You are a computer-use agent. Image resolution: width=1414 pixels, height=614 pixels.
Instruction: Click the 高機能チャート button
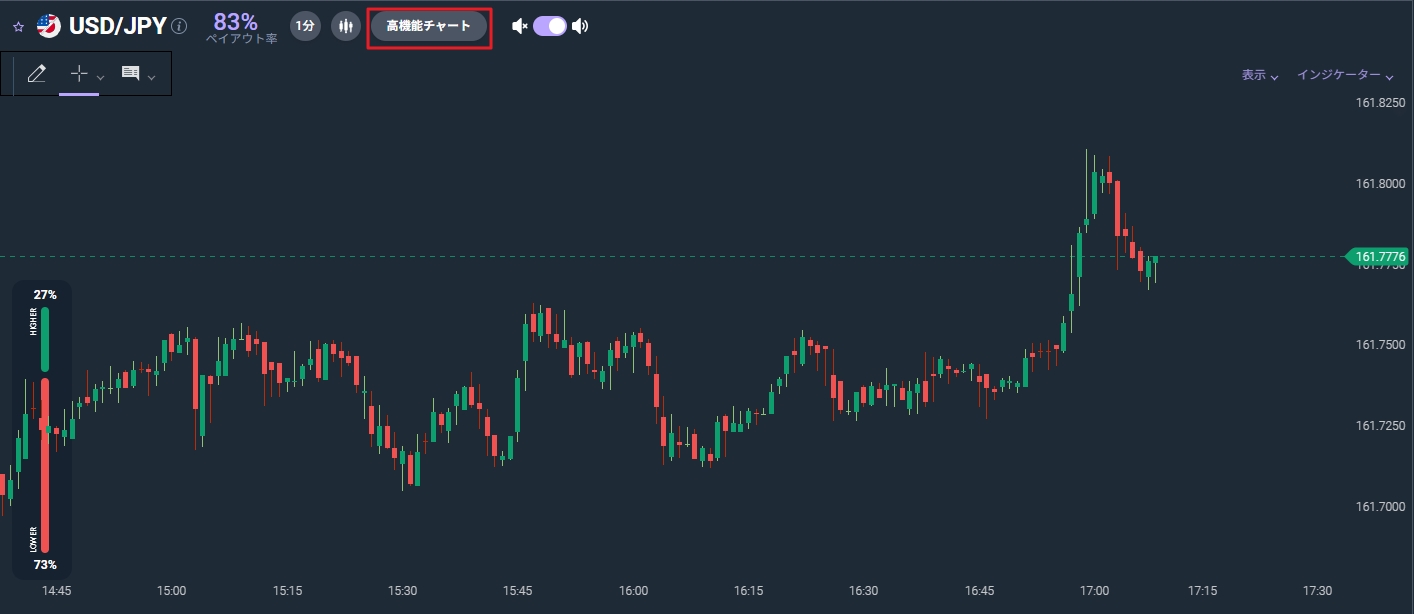tap(429, 26)
